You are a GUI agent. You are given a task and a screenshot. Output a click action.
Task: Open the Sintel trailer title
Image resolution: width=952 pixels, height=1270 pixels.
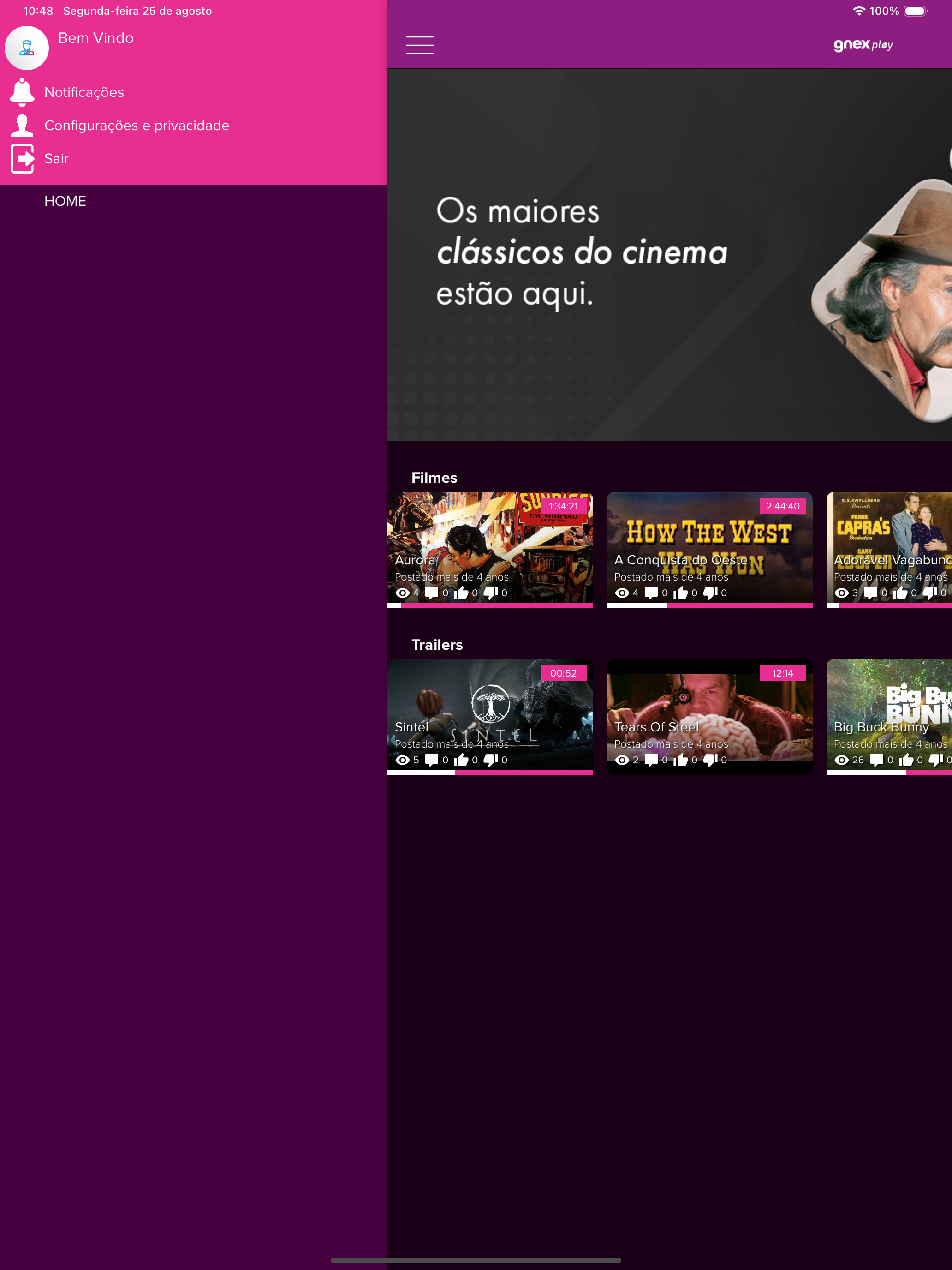click(x=411, y=727)
